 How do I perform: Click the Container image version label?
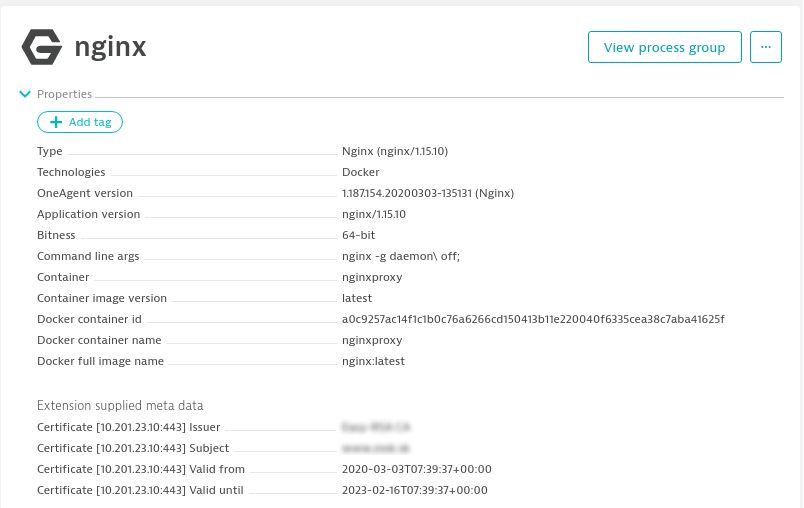tap(102, 298)
